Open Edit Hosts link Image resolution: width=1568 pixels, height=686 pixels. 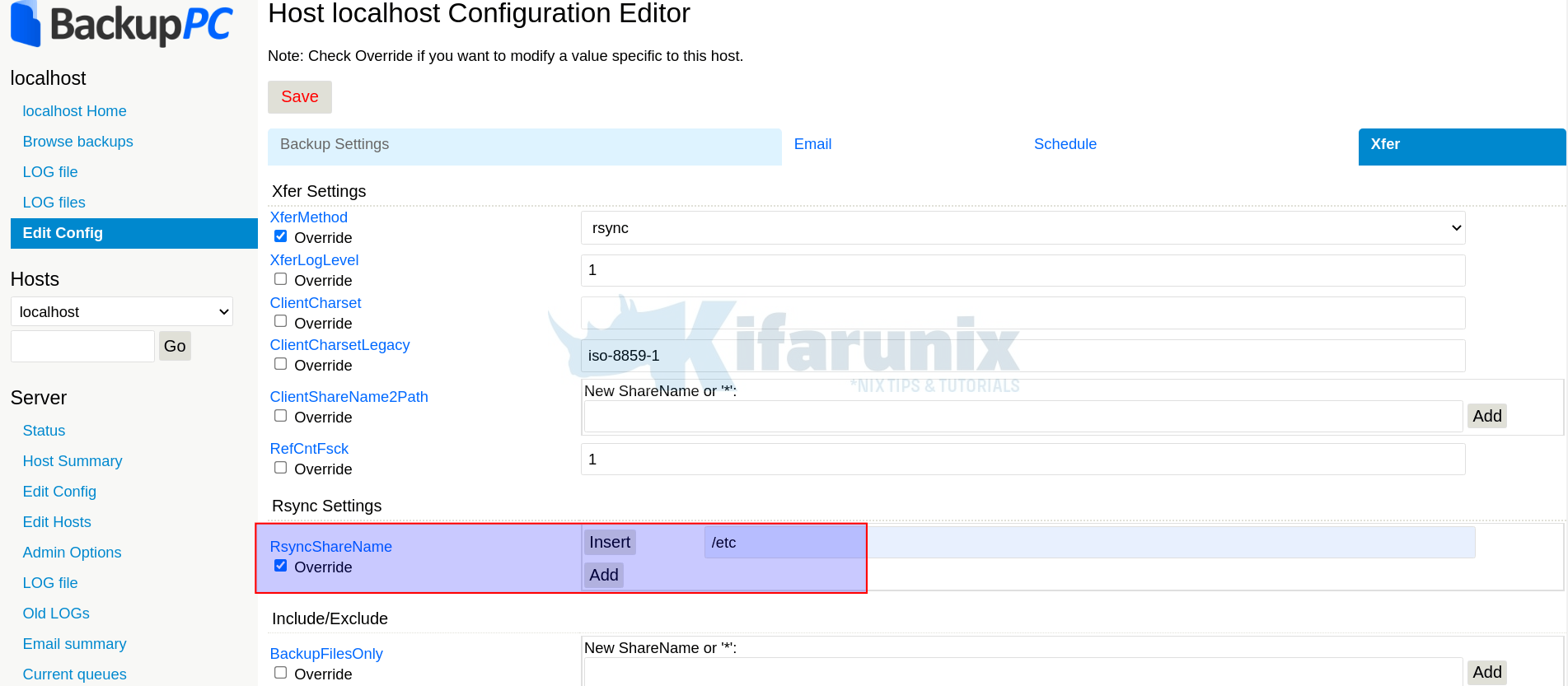tap(57, 522)
